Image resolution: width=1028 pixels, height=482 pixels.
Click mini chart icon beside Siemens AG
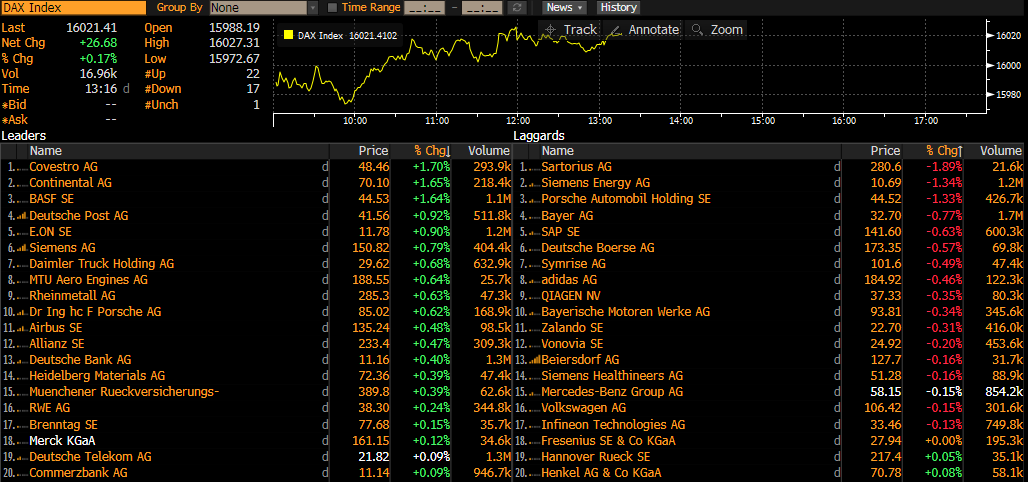click(x=22, y=248)
